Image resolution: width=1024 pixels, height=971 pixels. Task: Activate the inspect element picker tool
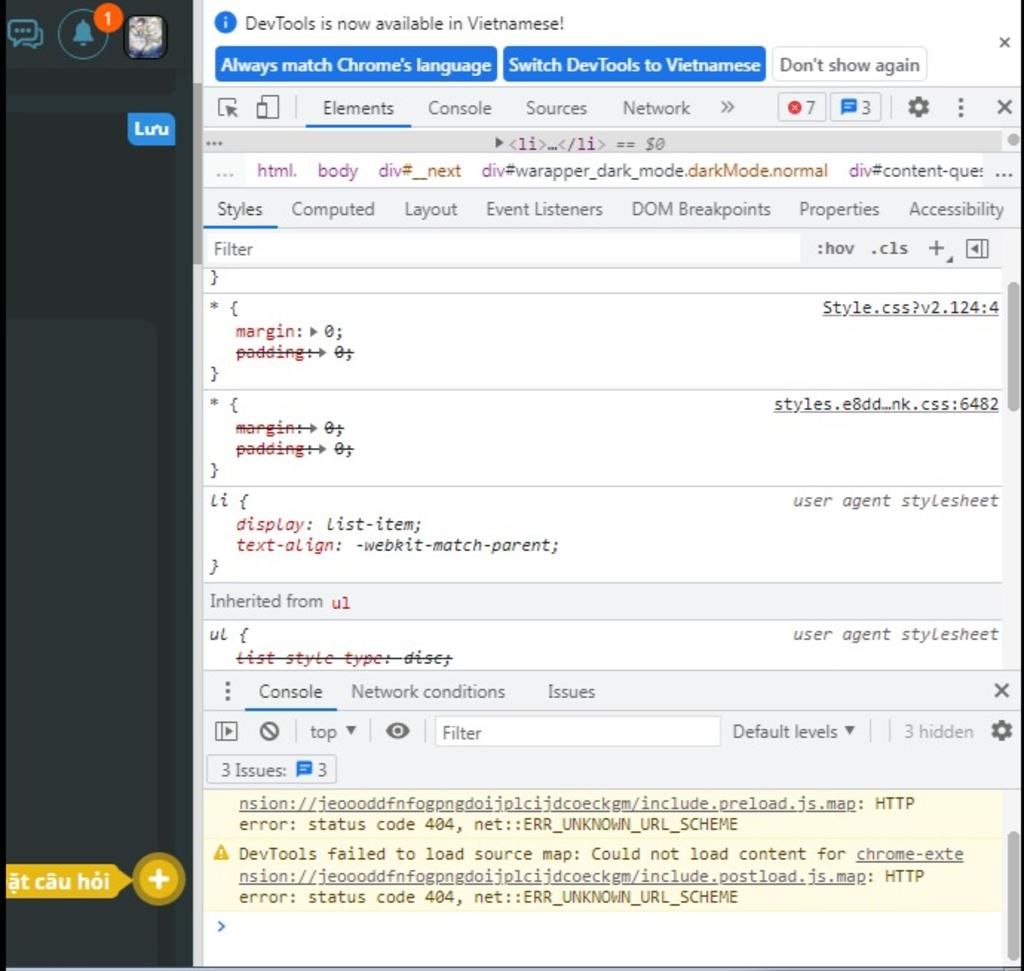click(228, 107)
